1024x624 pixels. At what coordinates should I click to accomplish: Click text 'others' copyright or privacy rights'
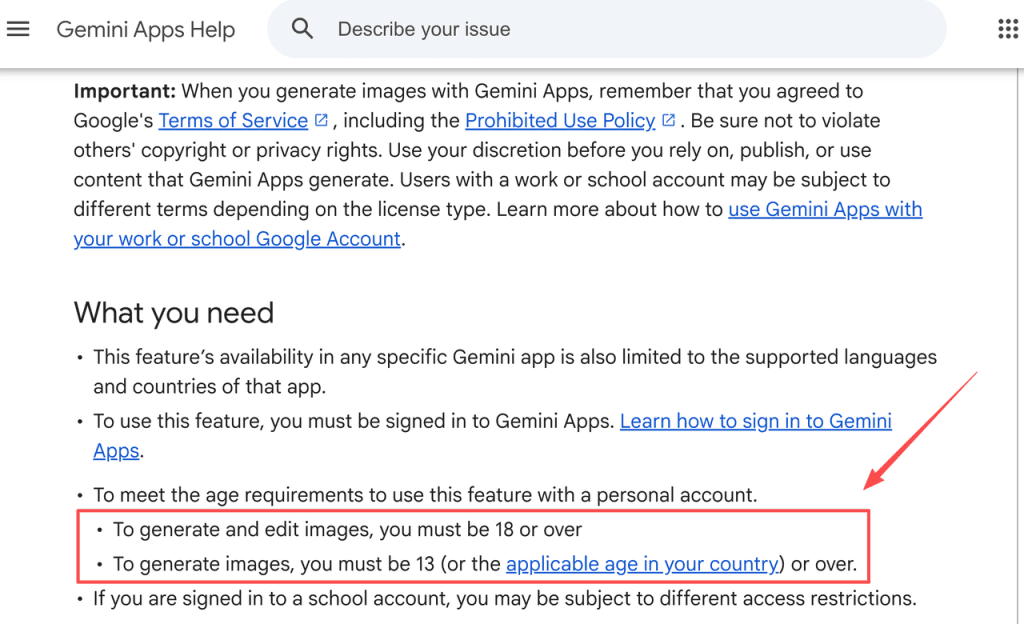coord(228,151)
